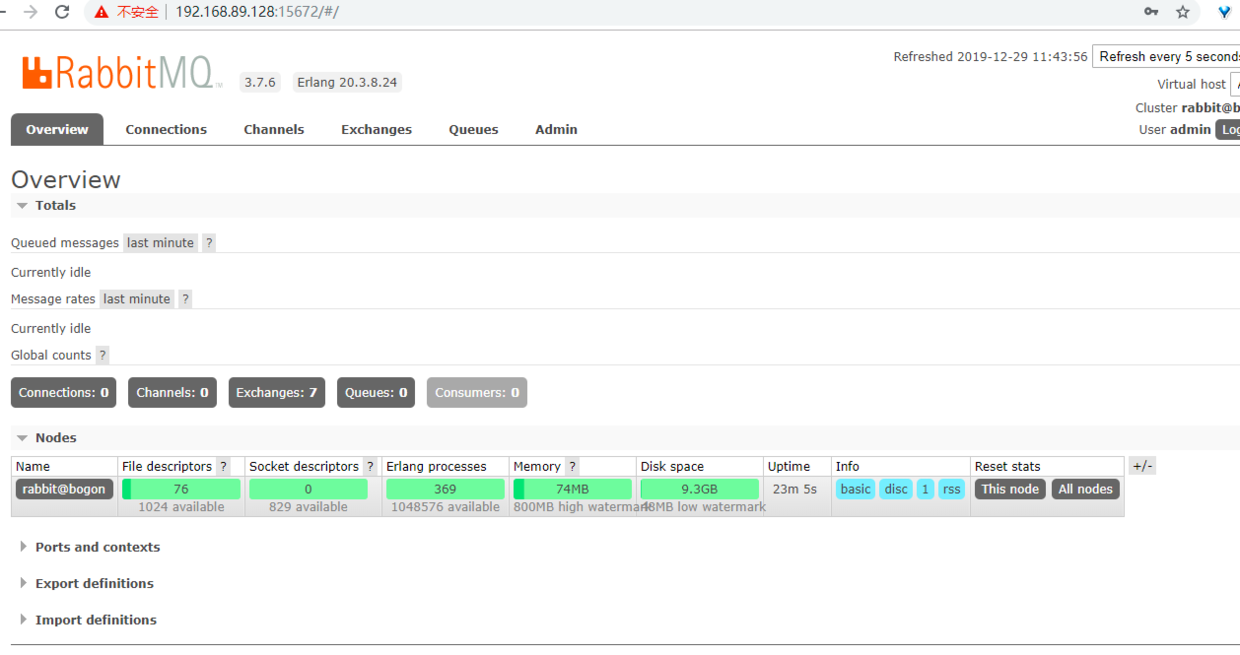Toggle node columns with +/- button
Viewport: 1240px width, 655px height.
pos(1142,467)
